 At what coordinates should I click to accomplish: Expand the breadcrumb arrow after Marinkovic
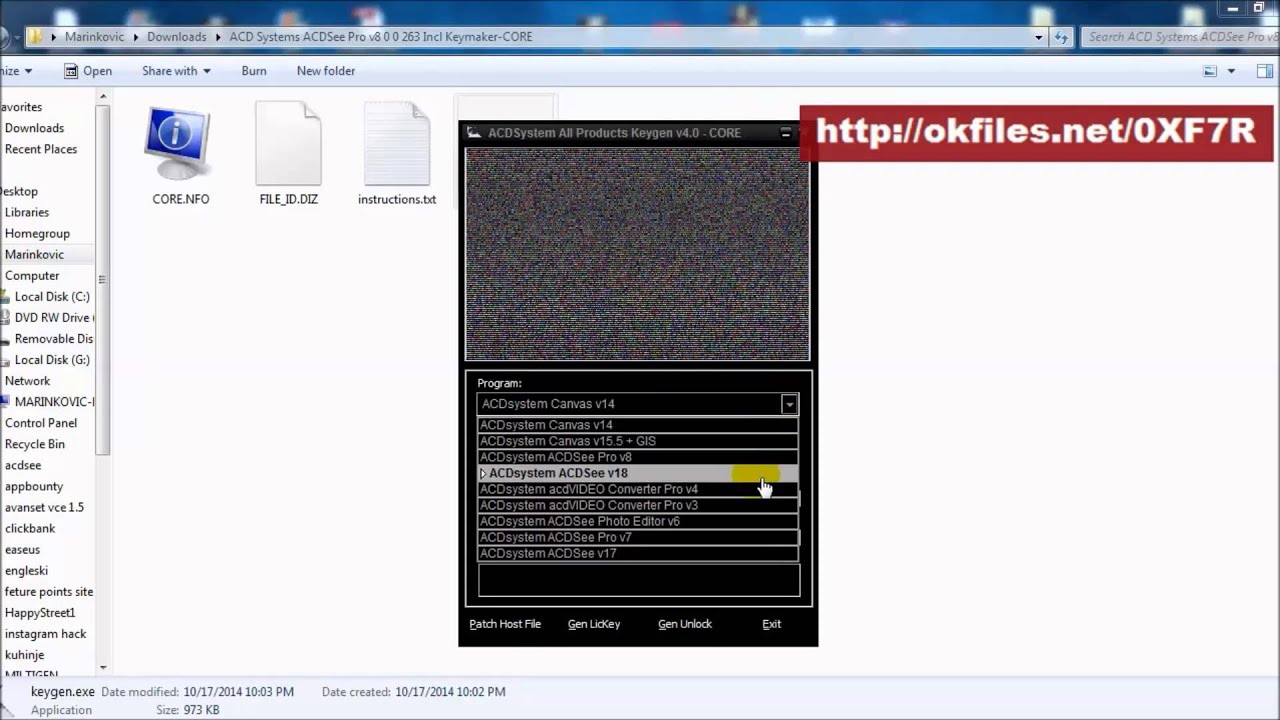pyautogui.click(x=135, y=37)
